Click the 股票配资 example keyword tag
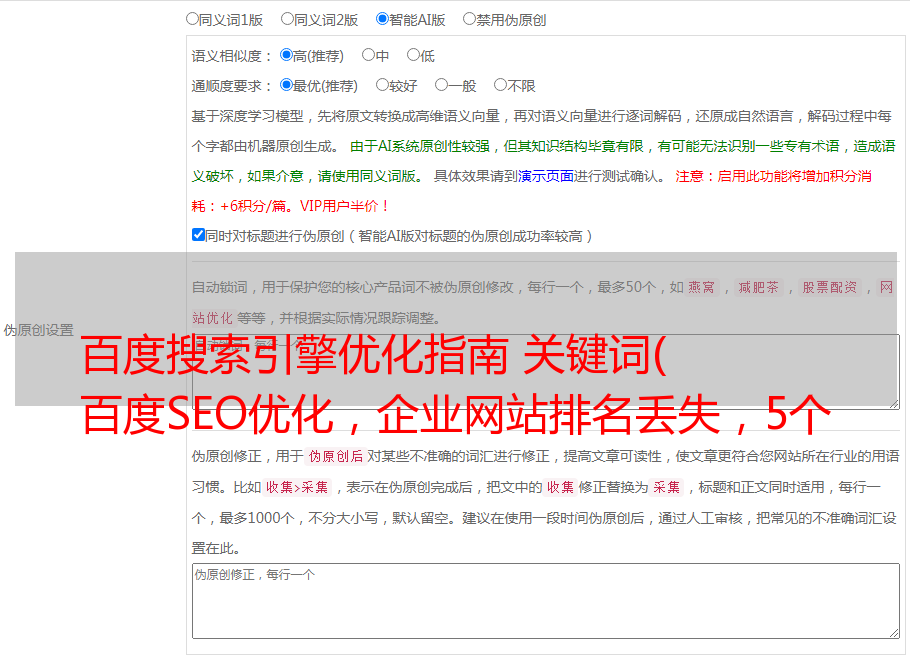This screenshot has height=658, width=911. click(x=830, y=287)
